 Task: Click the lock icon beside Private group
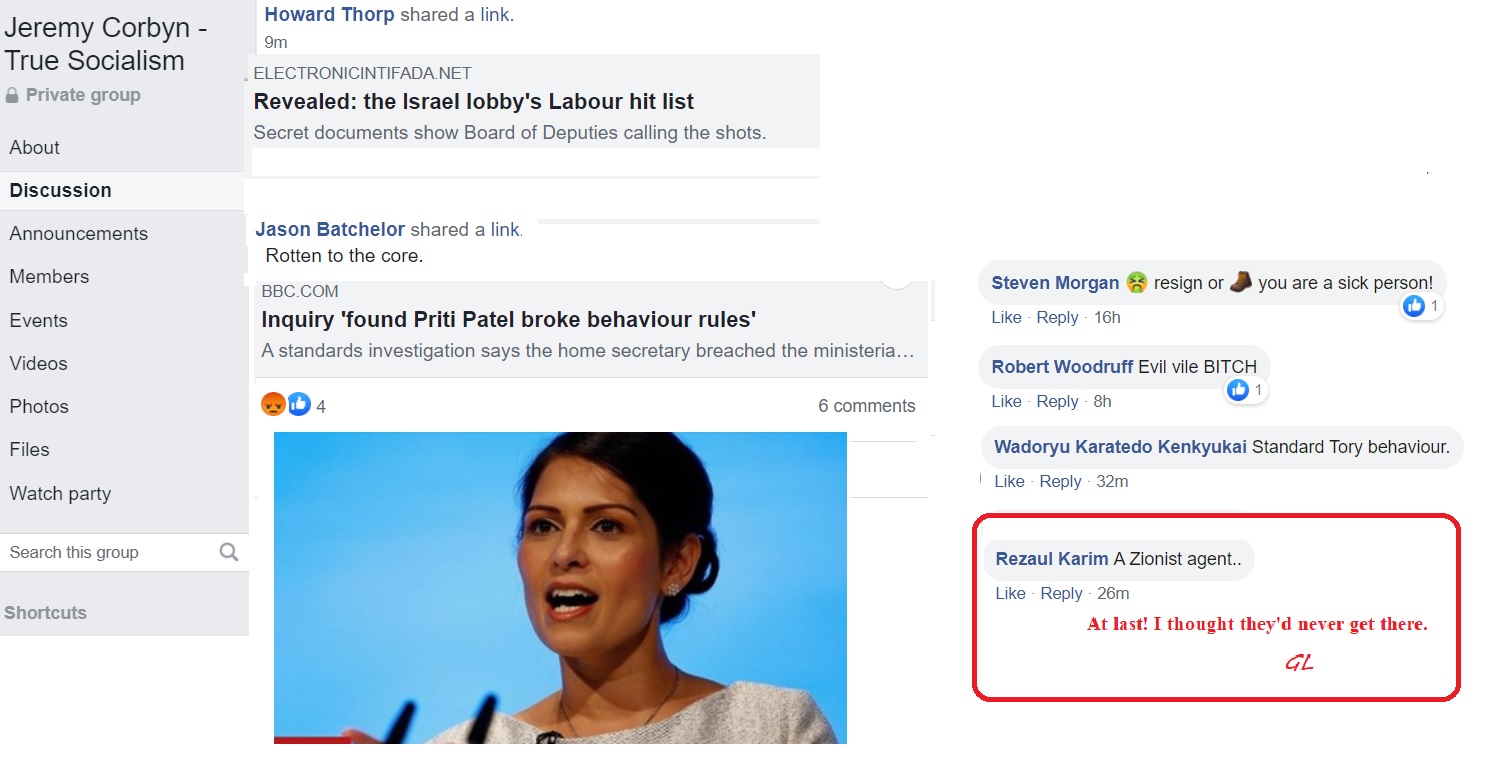[12, 96]
